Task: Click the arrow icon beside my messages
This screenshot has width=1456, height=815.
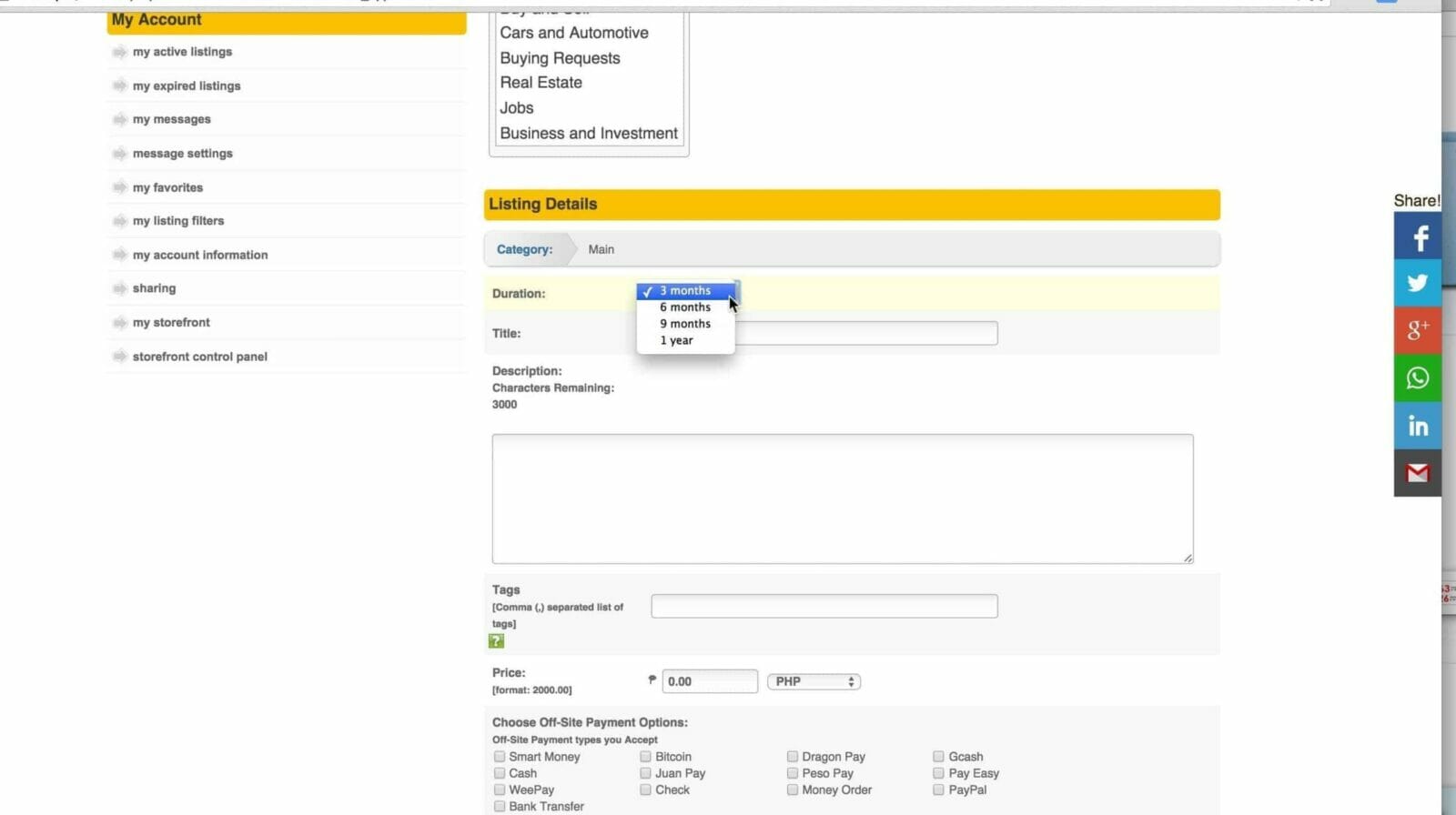Action: click(119, 119)
